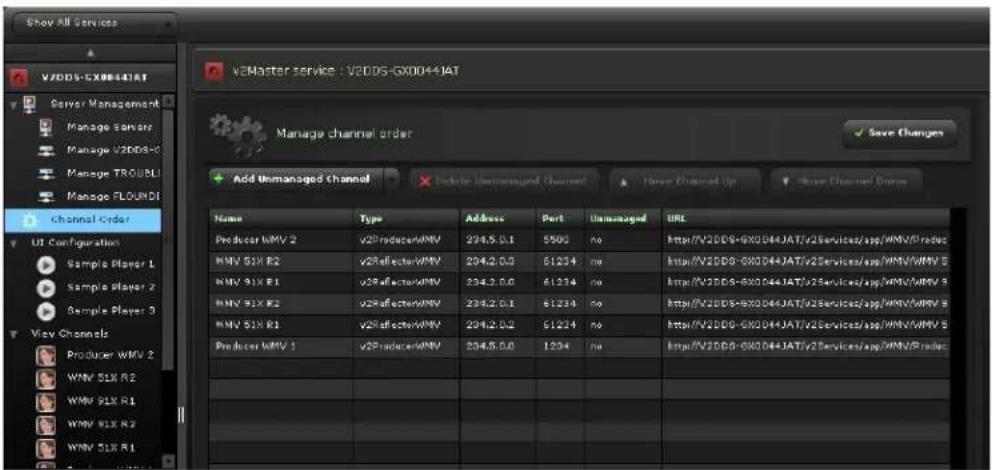Sort by the Address column header
Image resolution: width=992 pixels, height=470 pixels.
pyautogui.click(x=498, y=218)
